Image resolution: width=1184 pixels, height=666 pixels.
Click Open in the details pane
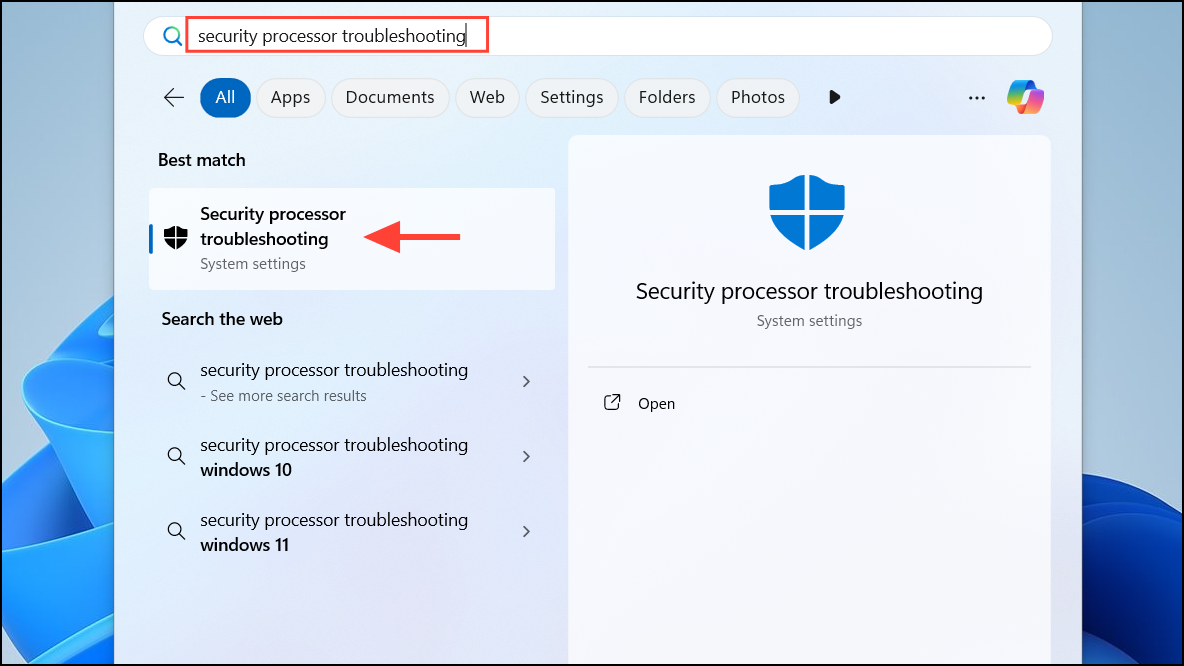point(656,403)
